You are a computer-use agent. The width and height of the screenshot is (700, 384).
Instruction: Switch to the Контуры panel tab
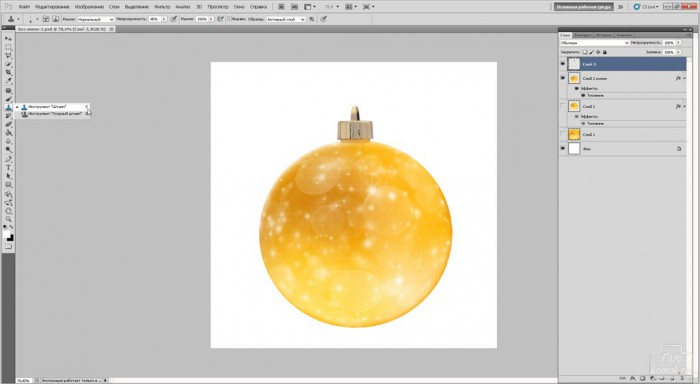[x=583, y=35]
